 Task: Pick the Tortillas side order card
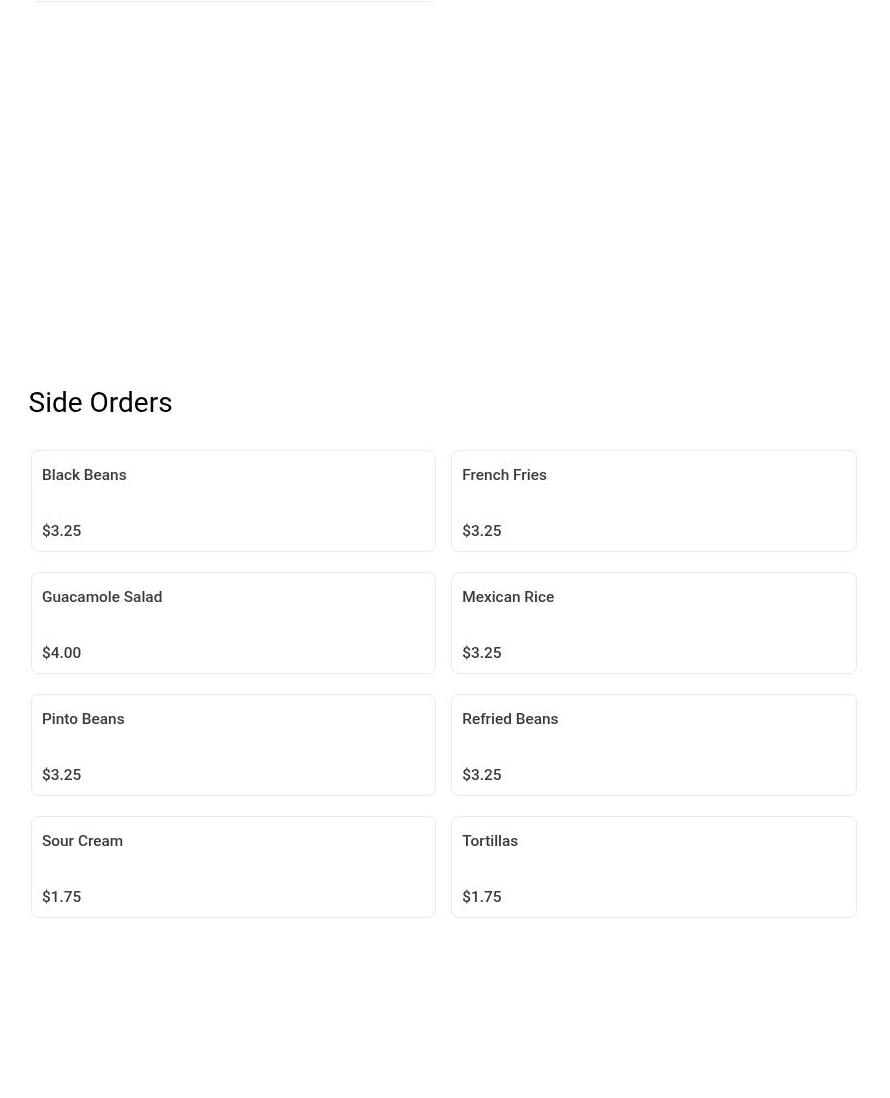(653, 866)
